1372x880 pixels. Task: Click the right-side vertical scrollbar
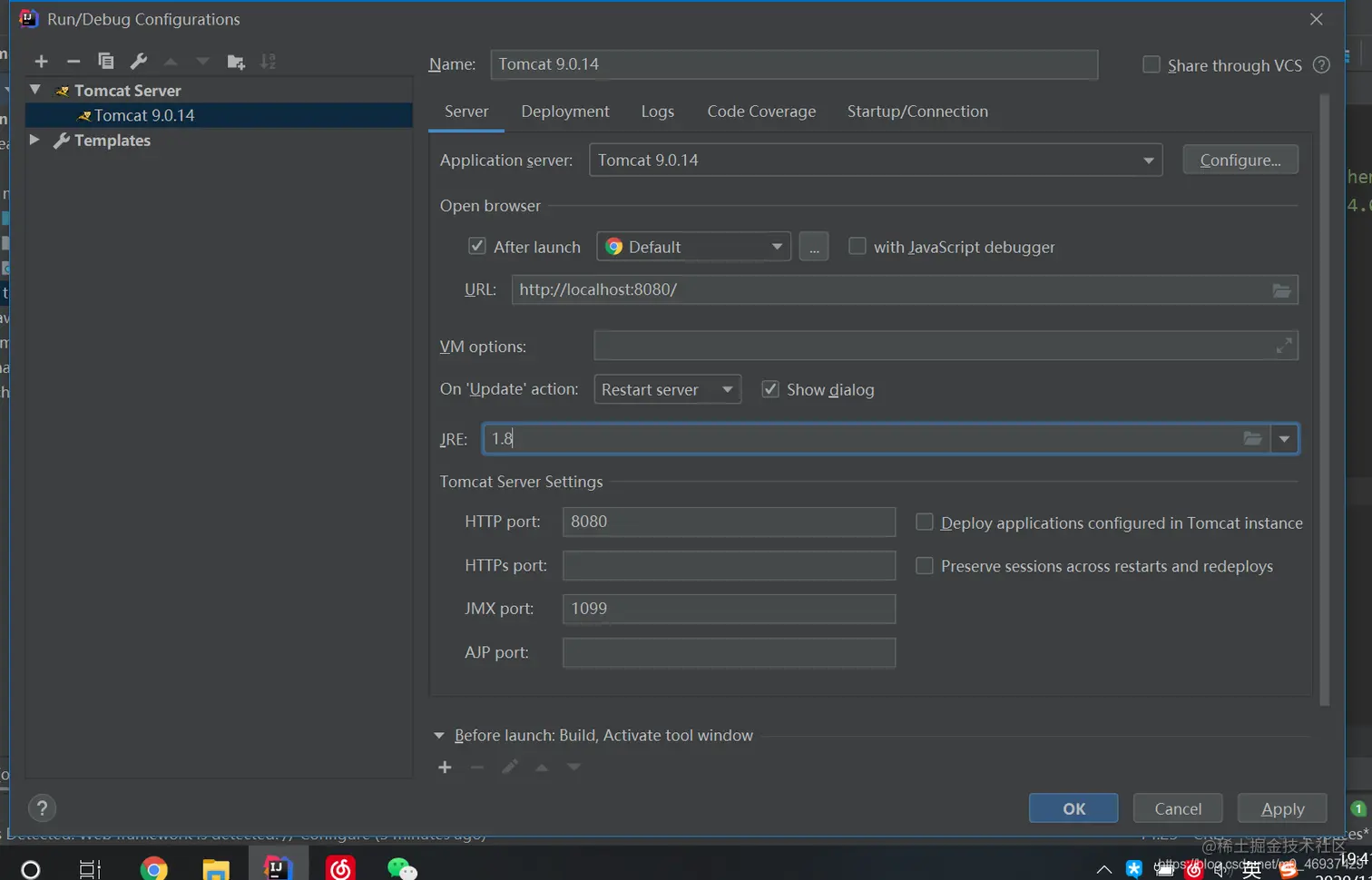click(x=1324, y=399)
